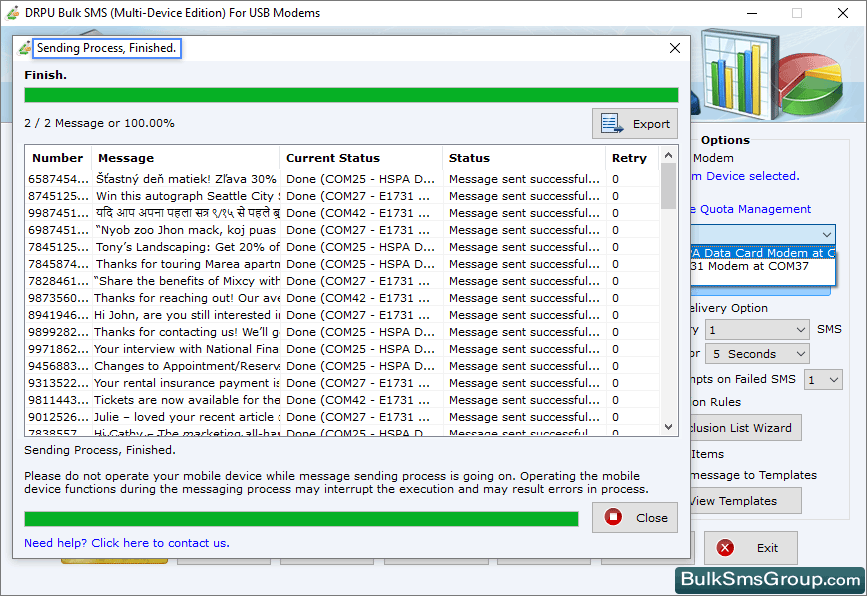Select the Data Card Modem dropdown entry

point(763,253)
